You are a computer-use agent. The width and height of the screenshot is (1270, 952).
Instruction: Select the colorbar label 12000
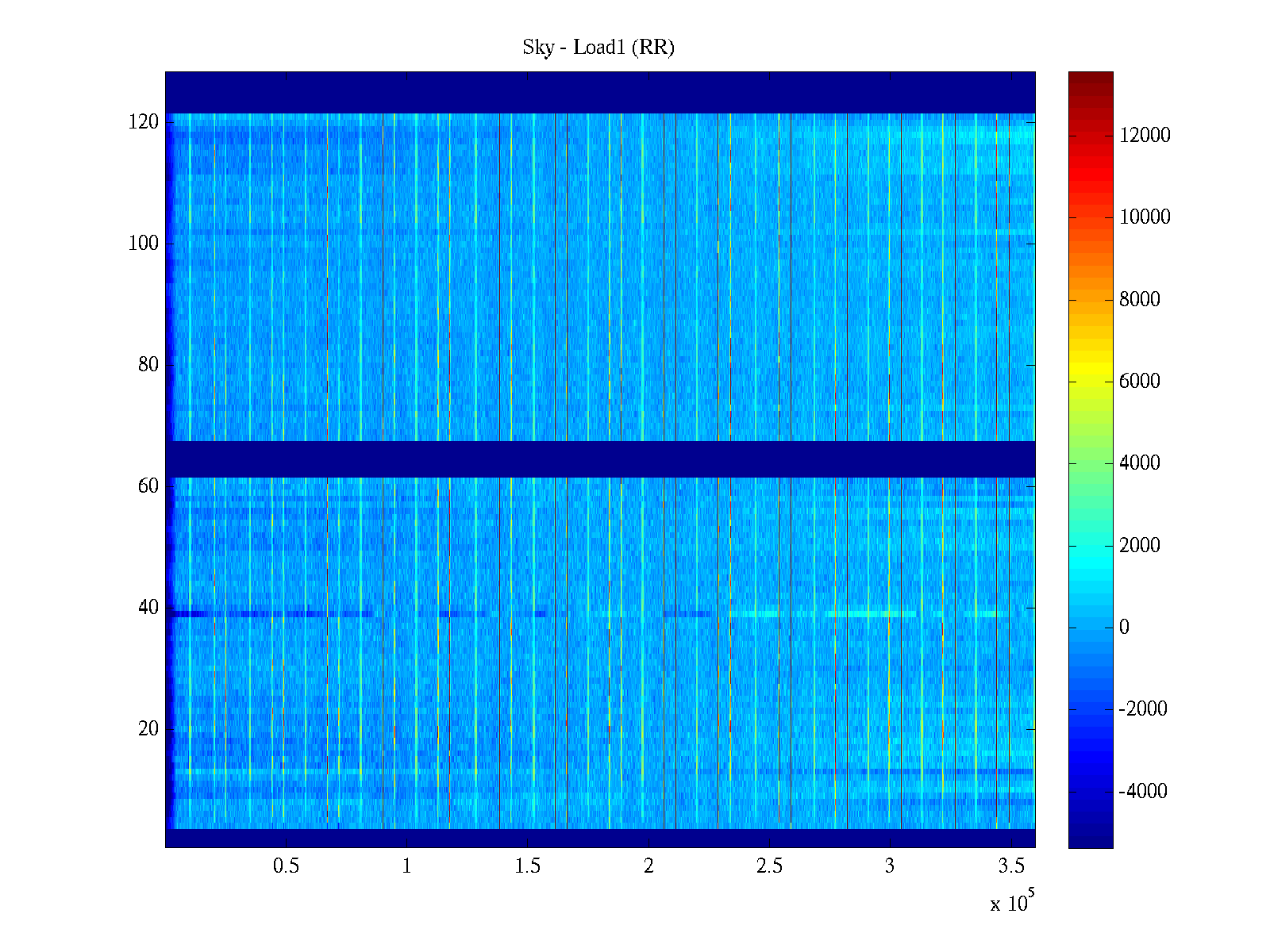click(1145, 136)
